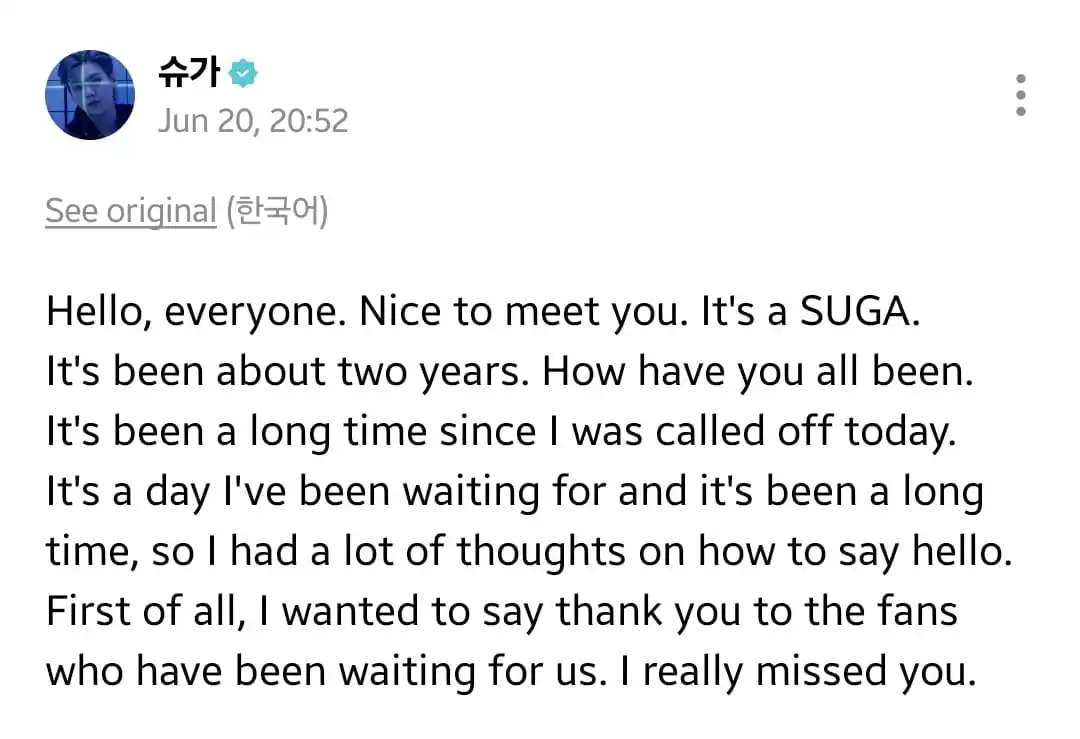Click the line starting 'First of all, I wanted'
The image size is (1080, 739).
tap(501, 612)
